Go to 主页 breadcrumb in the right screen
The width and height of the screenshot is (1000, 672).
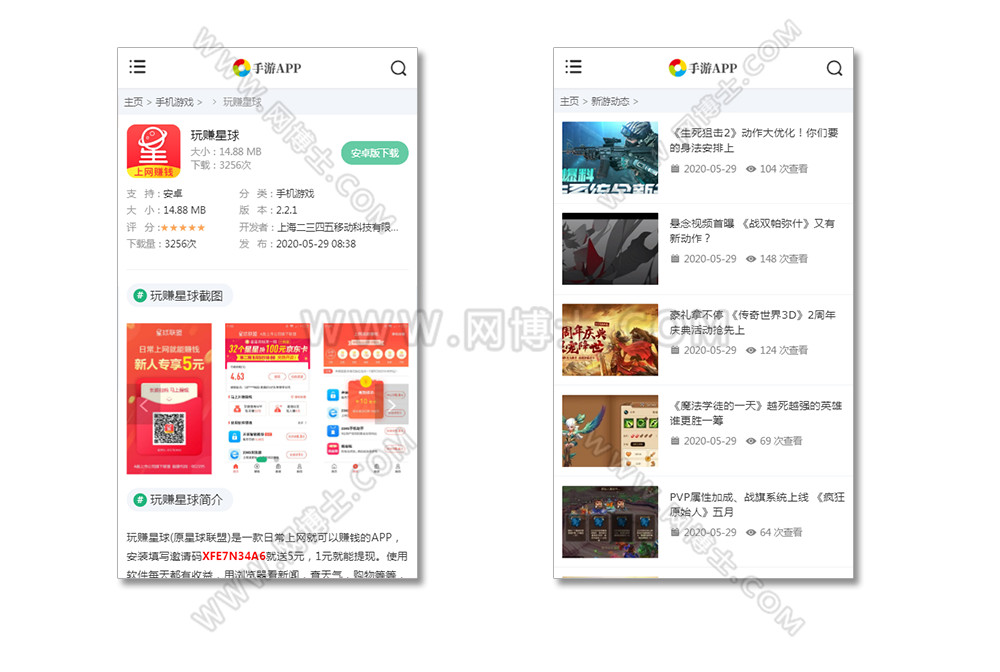(x=570, y=101)
